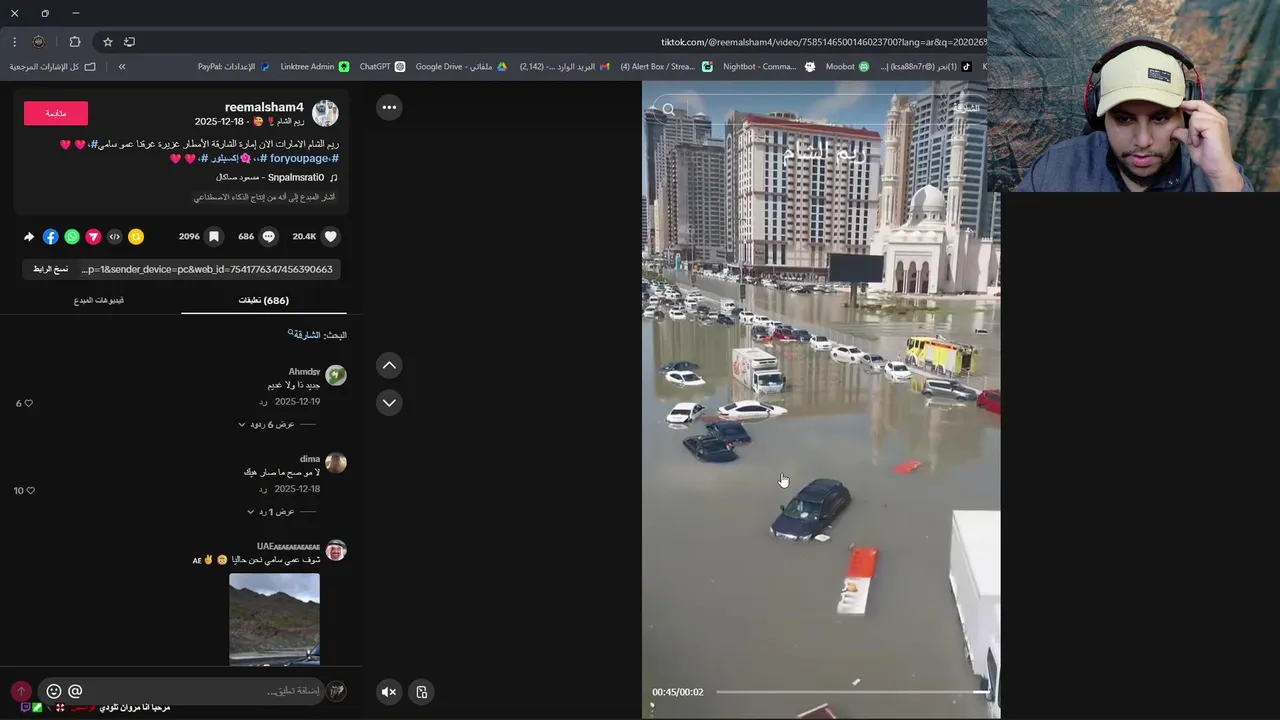Open the browser three-dot menu
The image size is (1280, 720).
click(14, 42)
